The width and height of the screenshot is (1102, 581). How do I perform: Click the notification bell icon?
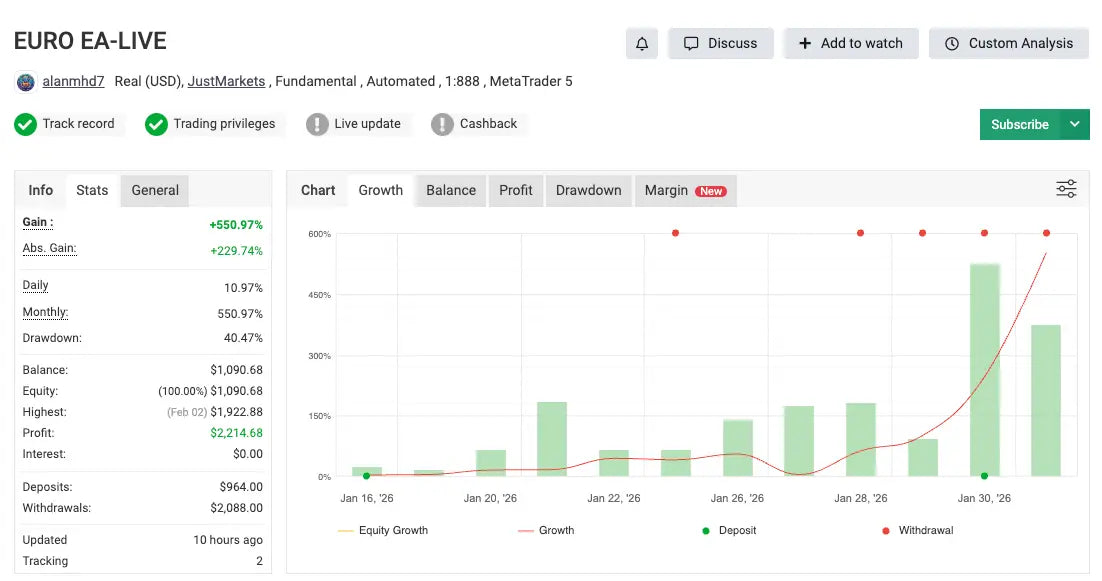coord(642,43)
